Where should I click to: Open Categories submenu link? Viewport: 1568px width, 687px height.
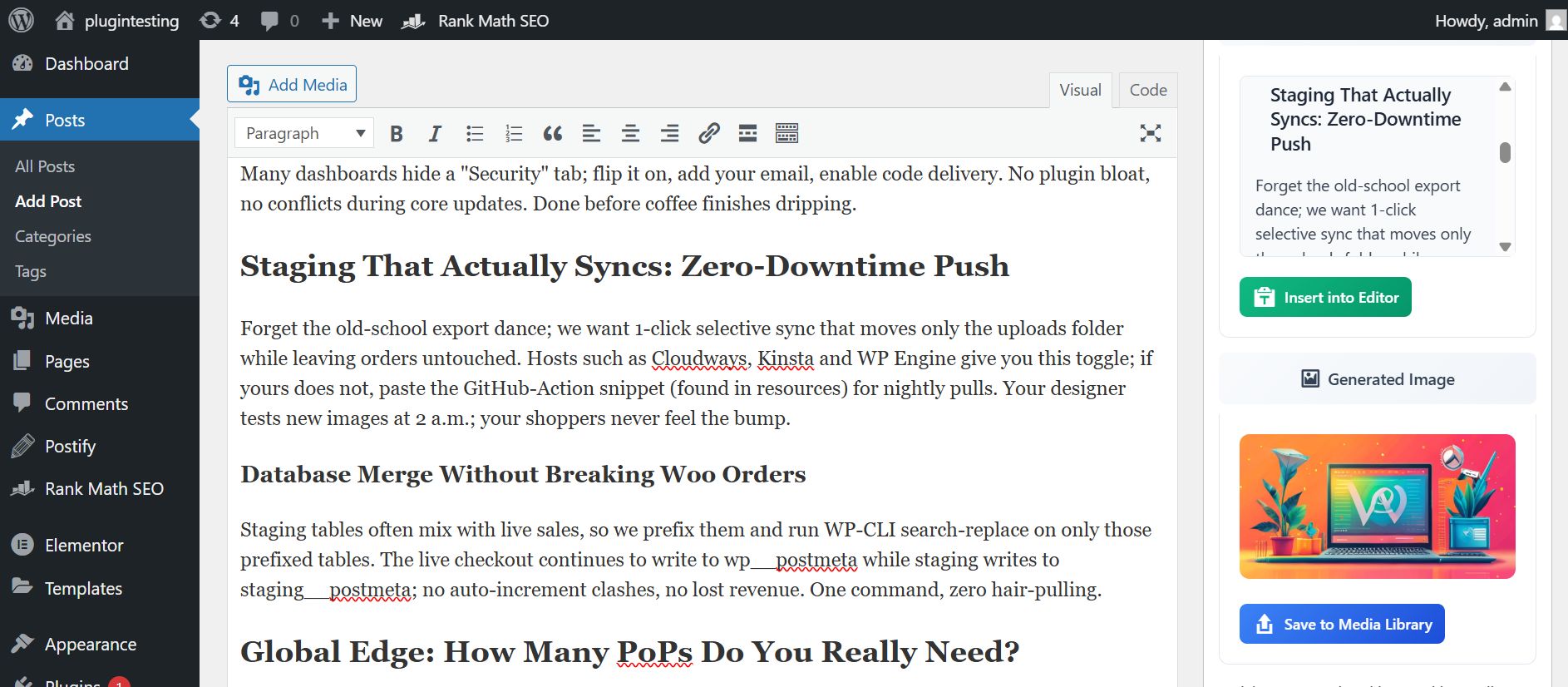[53, 236]
